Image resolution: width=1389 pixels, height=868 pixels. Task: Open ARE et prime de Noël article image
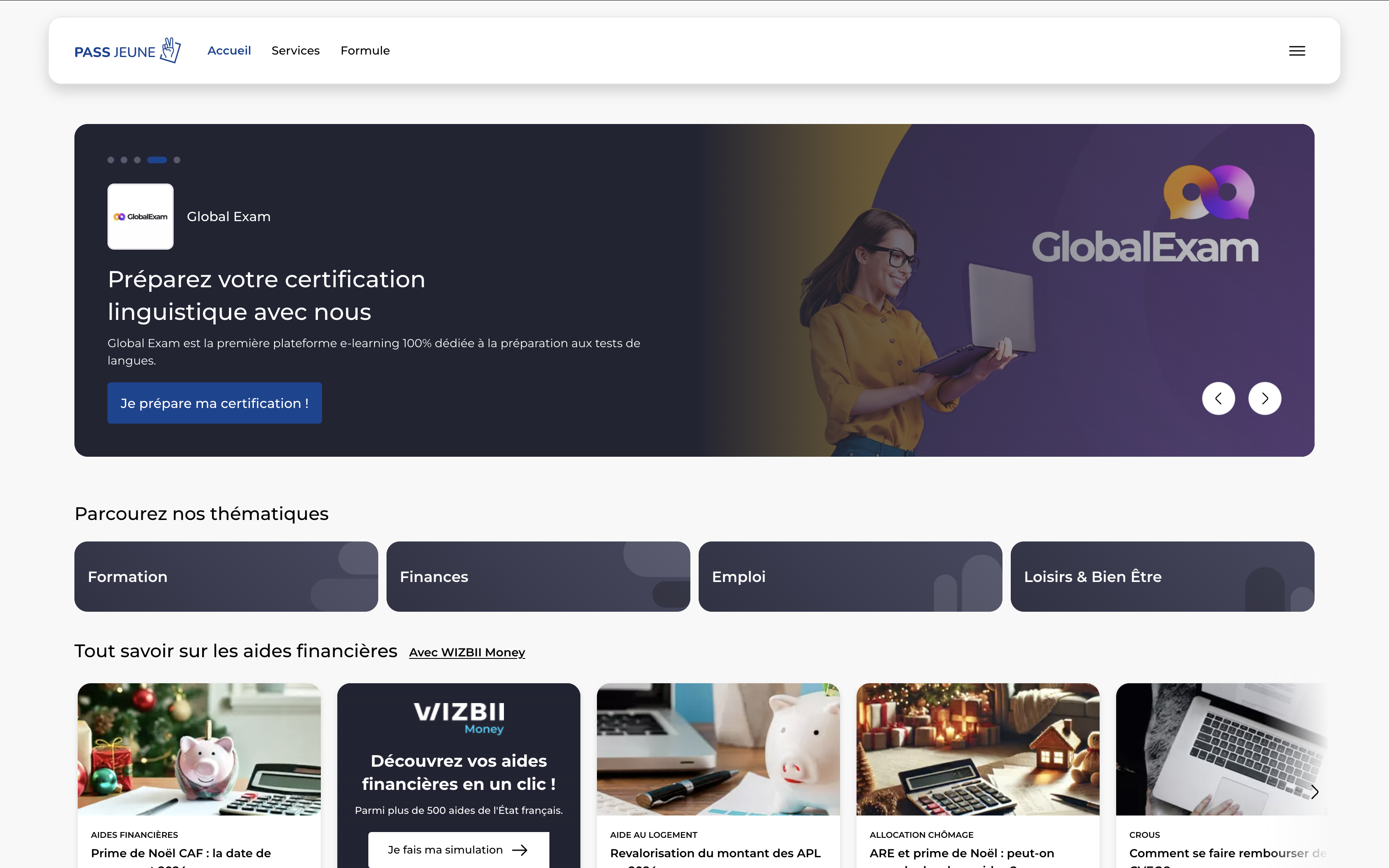pos(978,749)
